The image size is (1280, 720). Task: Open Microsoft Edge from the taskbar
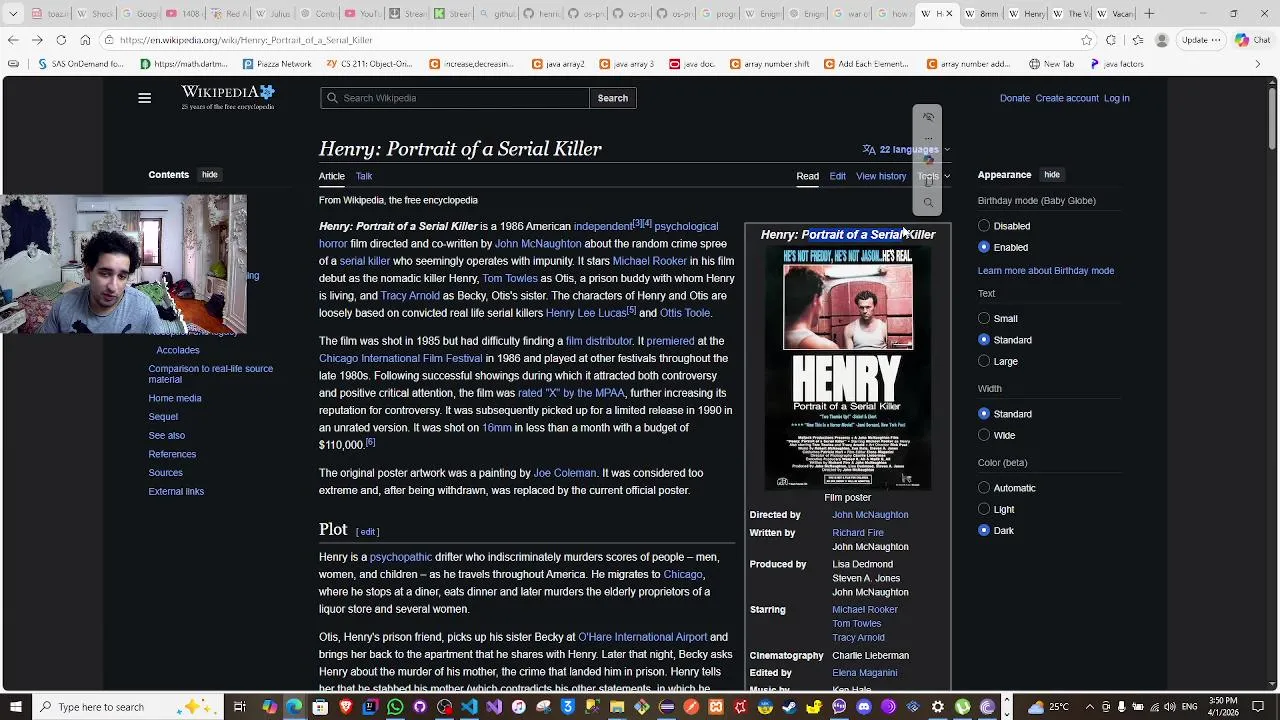click(295, 707)
